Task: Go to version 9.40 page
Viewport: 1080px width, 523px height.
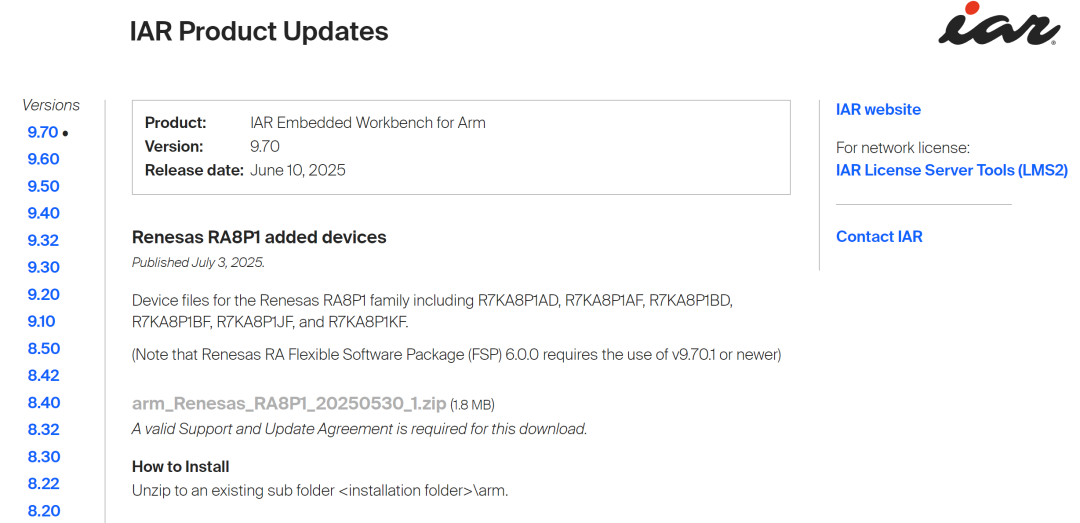Action: [43, 214]
